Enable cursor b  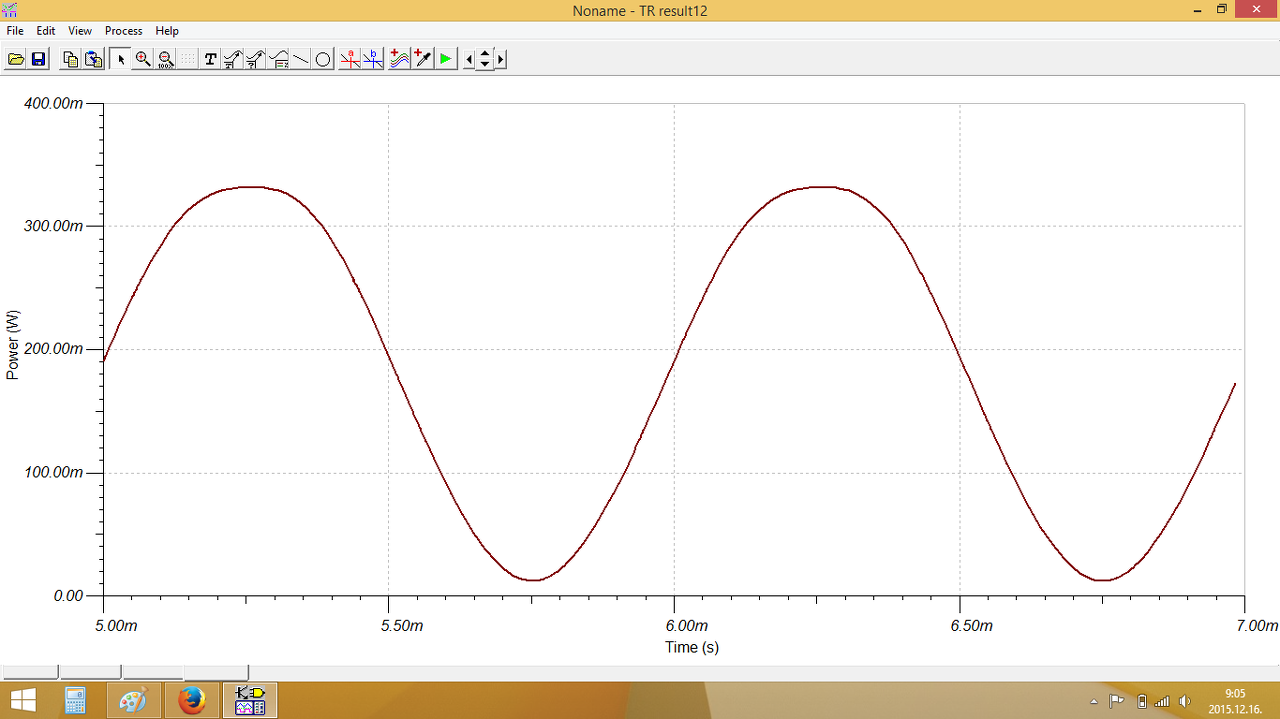[x=373, y=59]
